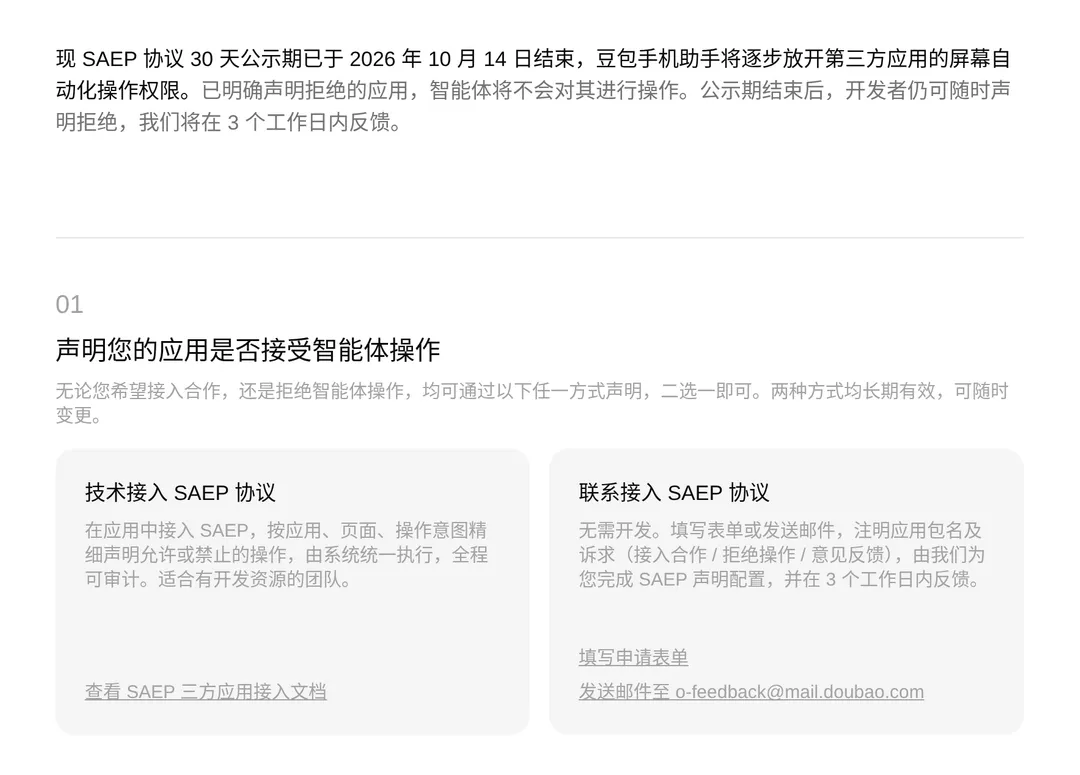This screenshot has width=1080, height=775.
Task: Click the 发送邮件至 o-feedback@mail.doubao.com link
Action: pos(751,691)
